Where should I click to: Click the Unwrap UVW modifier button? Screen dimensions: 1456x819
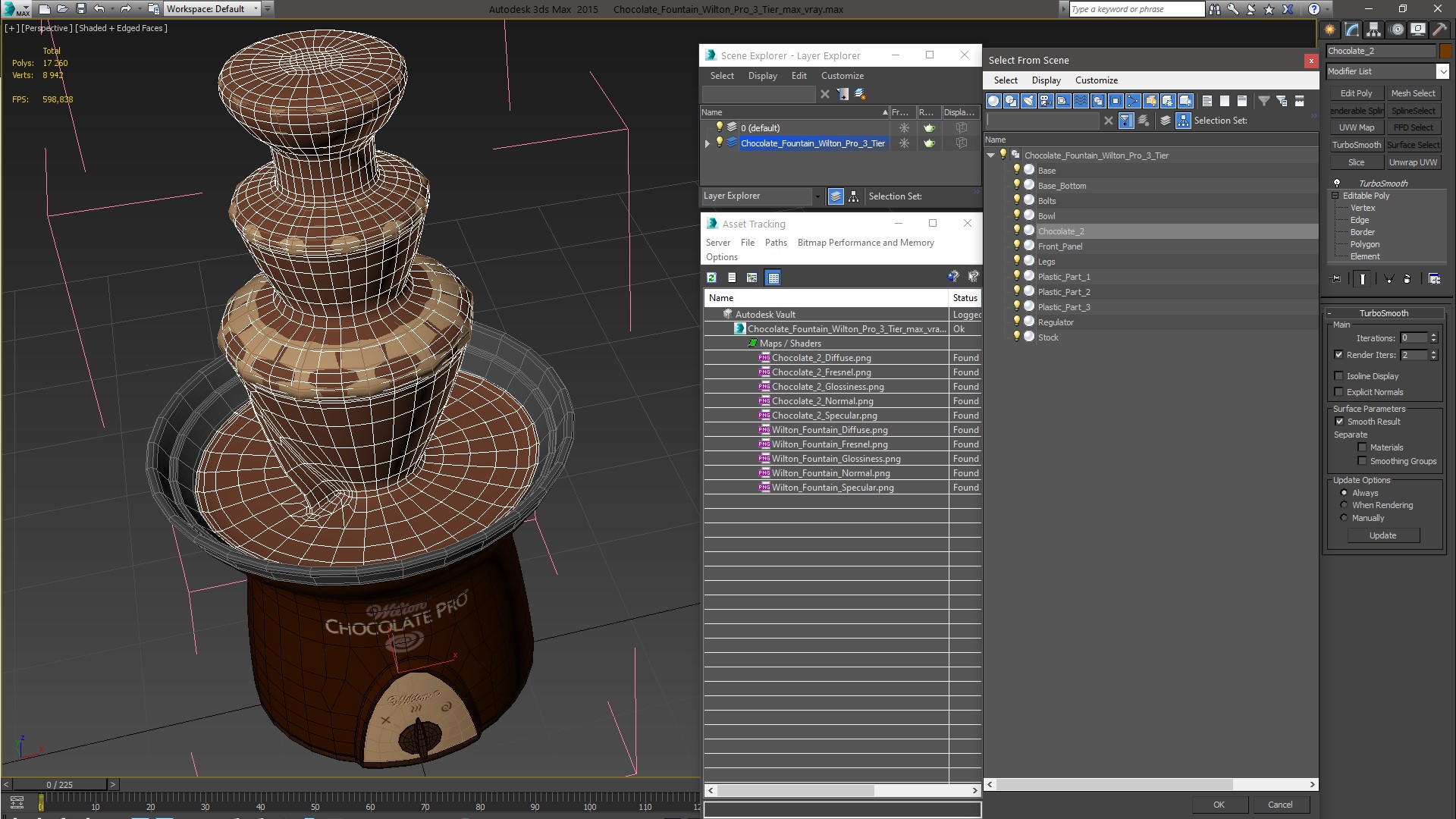click(x=1413, y=162)
